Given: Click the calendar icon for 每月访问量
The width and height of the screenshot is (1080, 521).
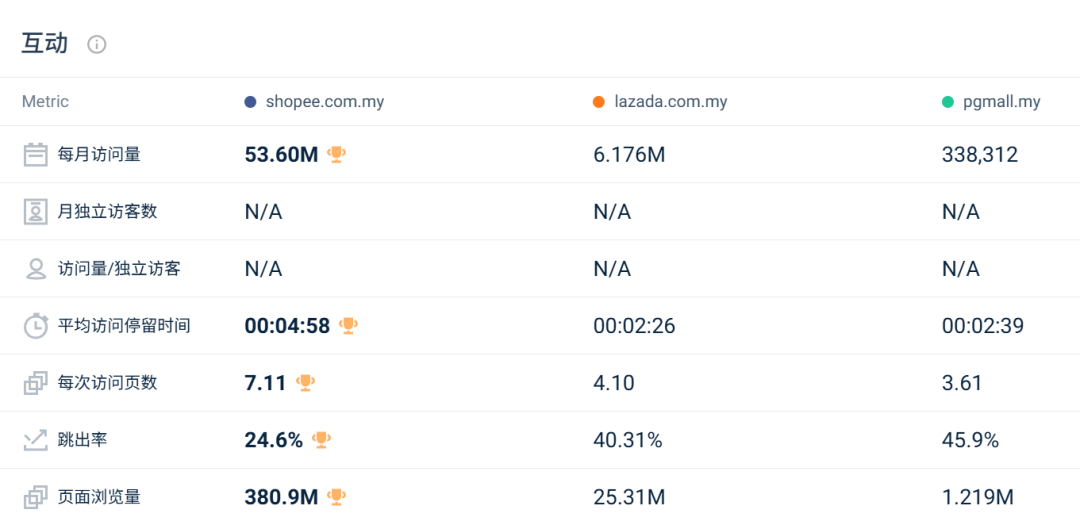Looking at the screenshot, I should 36,155.
